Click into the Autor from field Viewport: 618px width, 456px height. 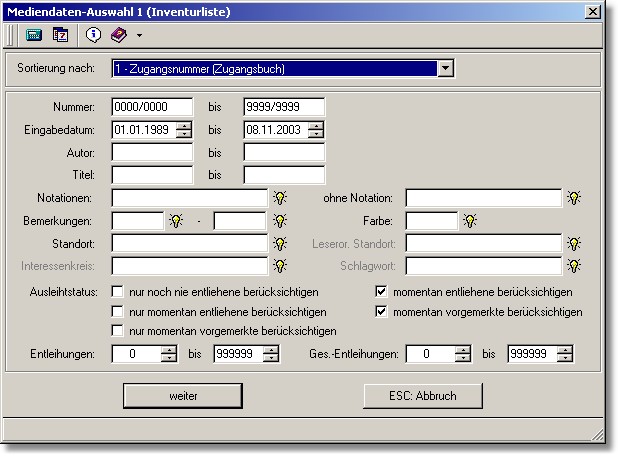152,152
